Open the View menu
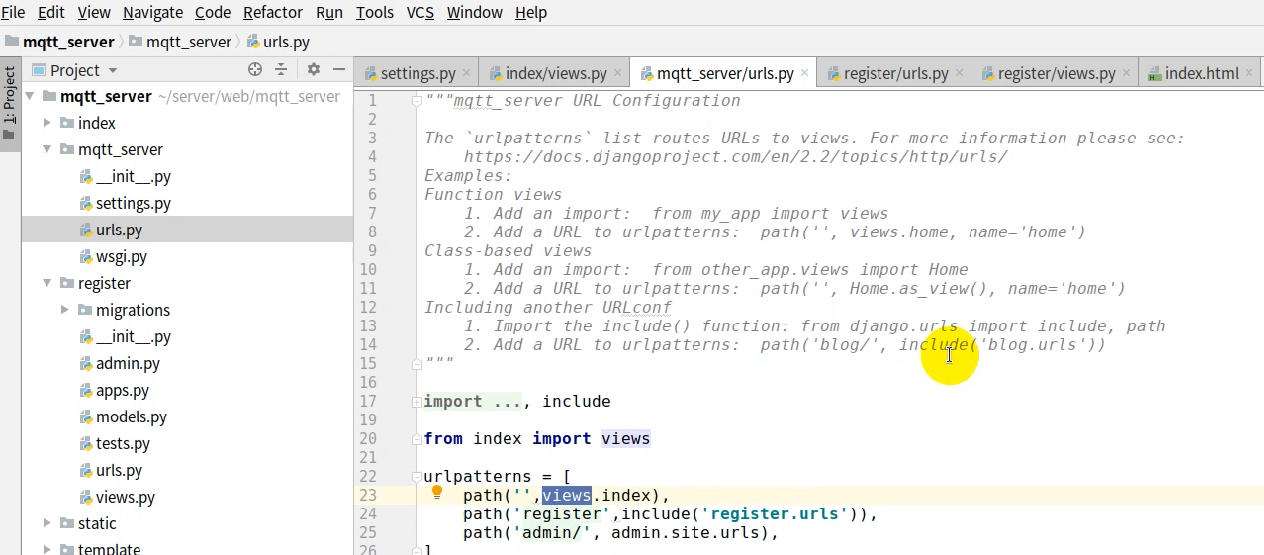 click(x=94, y=12)
